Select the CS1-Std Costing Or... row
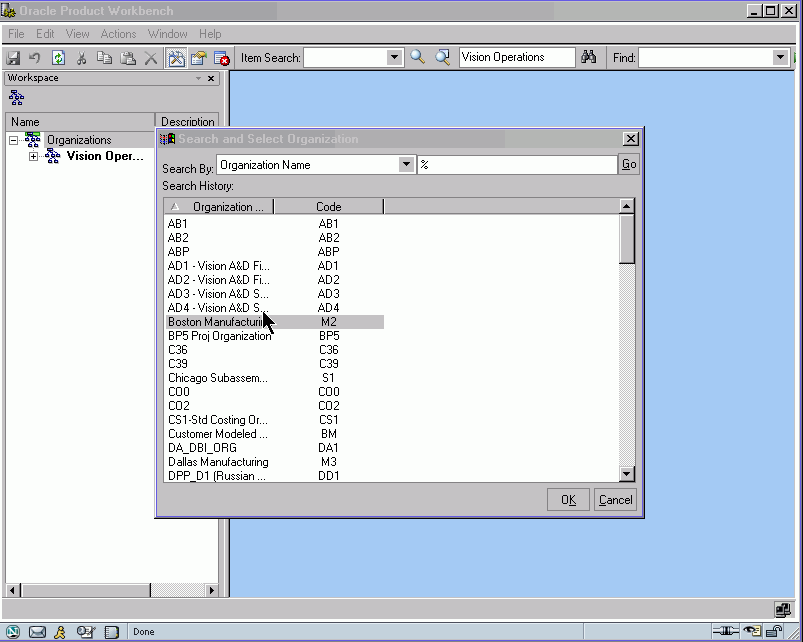 (275, 420)
